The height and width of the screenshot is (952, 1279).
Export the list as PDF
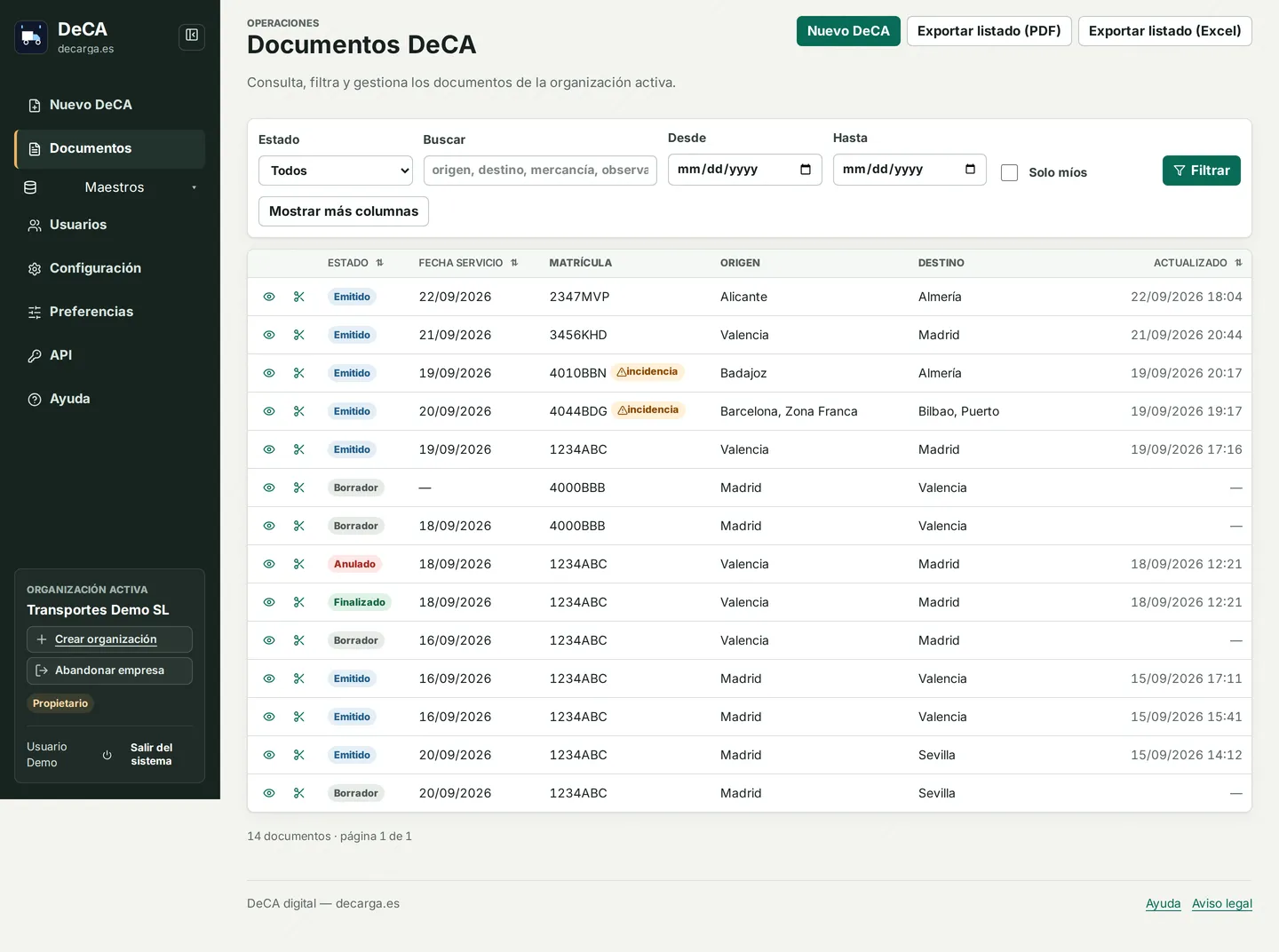click(989, 31)
